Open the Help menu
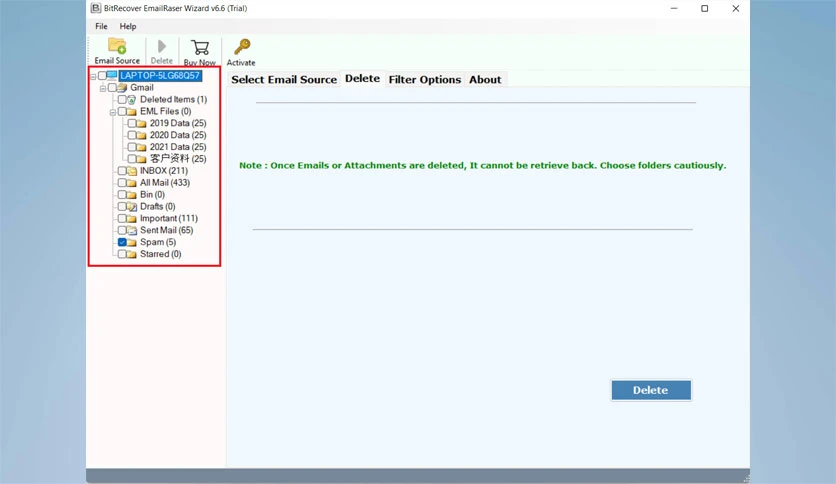 (x=128, y=26)
